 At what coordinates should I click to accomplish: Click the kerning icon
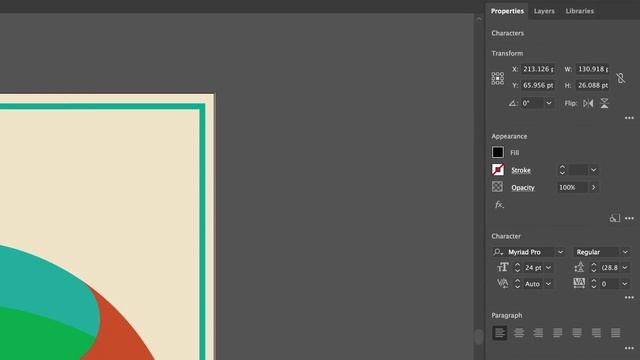click(x=502, y=283)
